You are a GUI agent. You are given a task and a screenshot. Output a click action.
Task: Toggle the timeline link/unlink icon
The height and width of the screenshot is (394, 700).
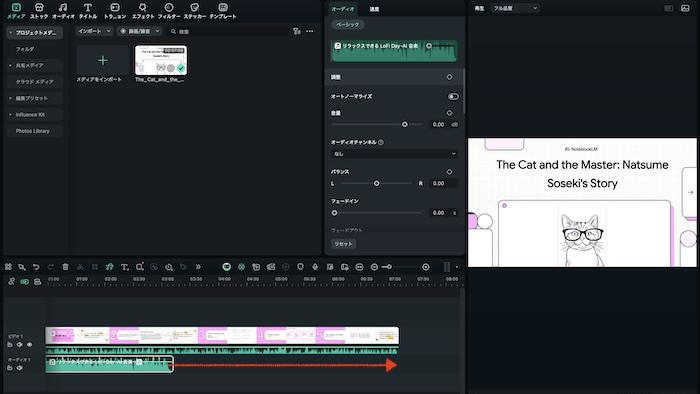tap(11, 282)
